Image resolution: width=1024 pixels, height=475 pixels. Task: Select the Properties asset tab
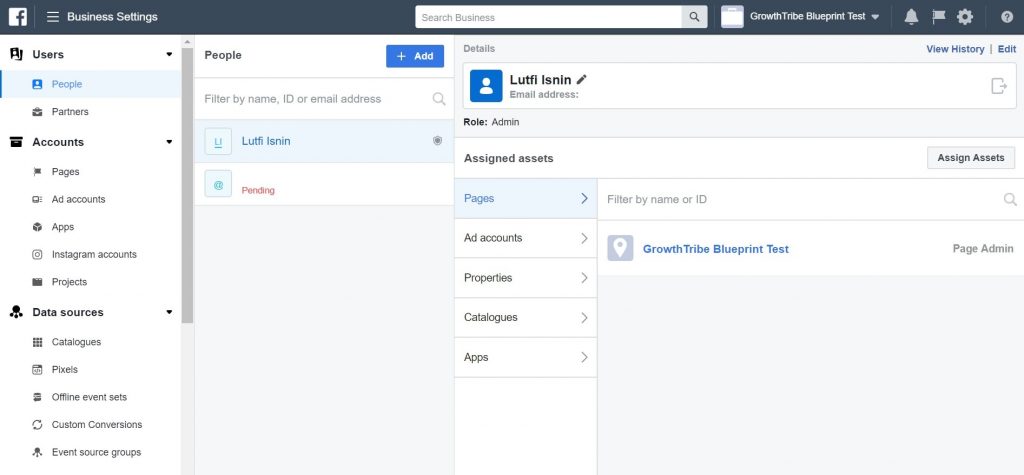pyautogui.click(x=526, y=278)
